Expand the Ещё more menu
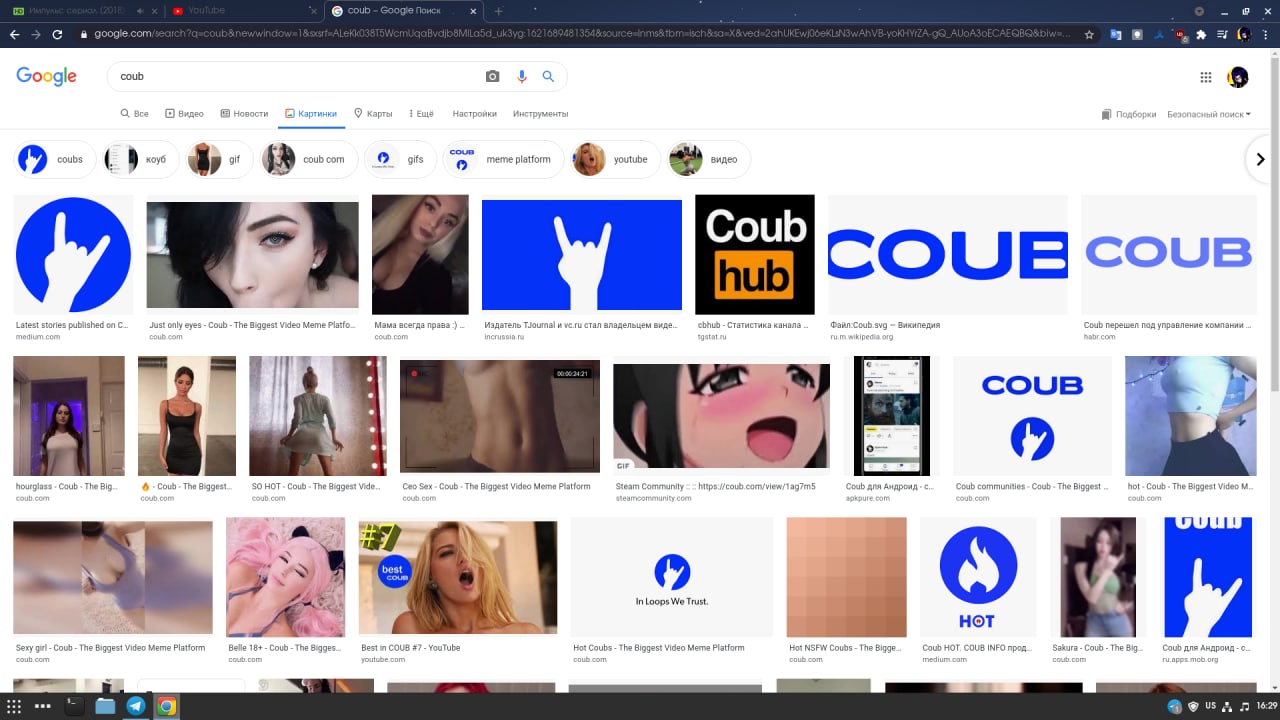Screen dimensions: 1280x720 pos(420,114)
